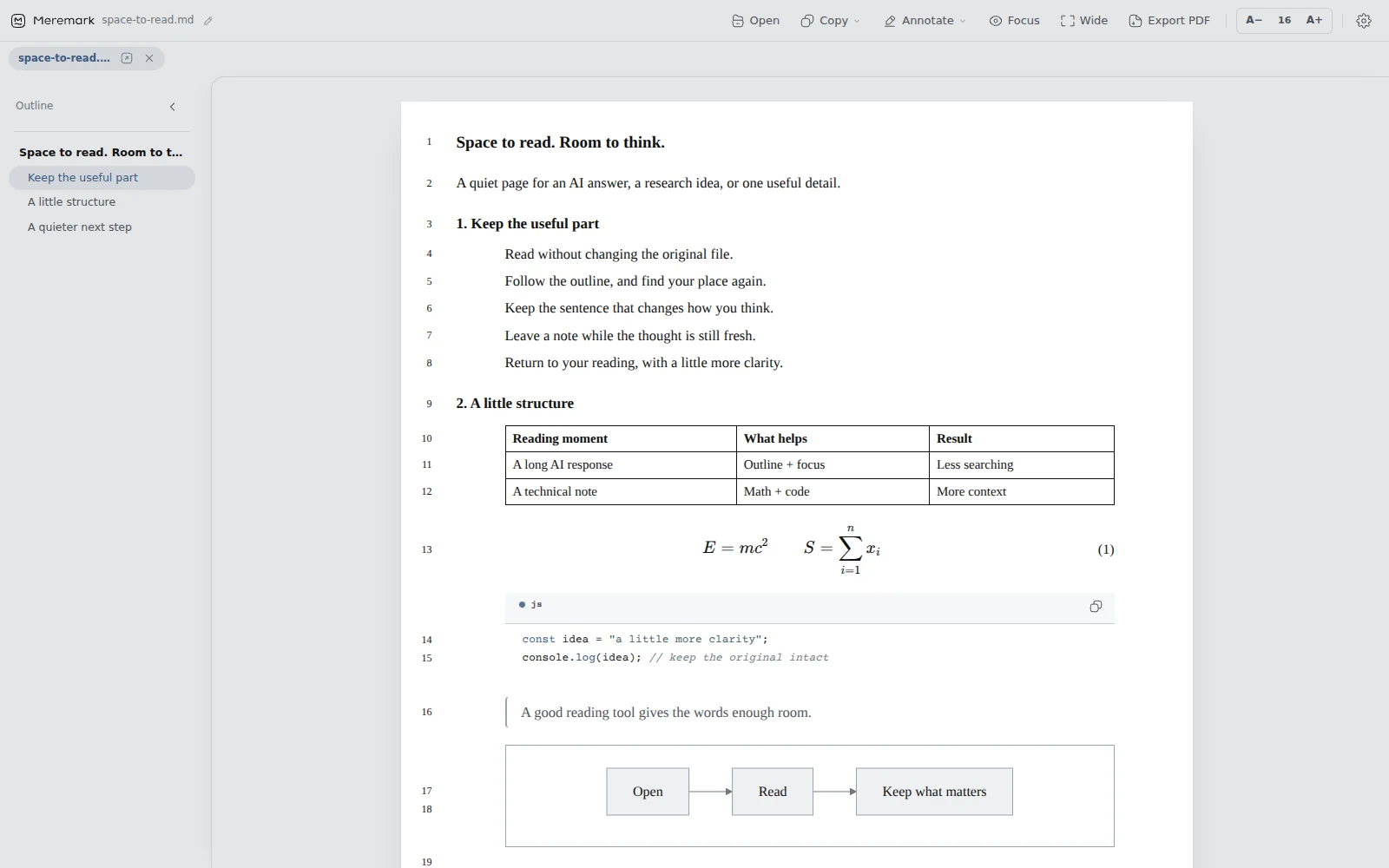
Task: Click the font size value 16
Action: (x=1284, y=20)
